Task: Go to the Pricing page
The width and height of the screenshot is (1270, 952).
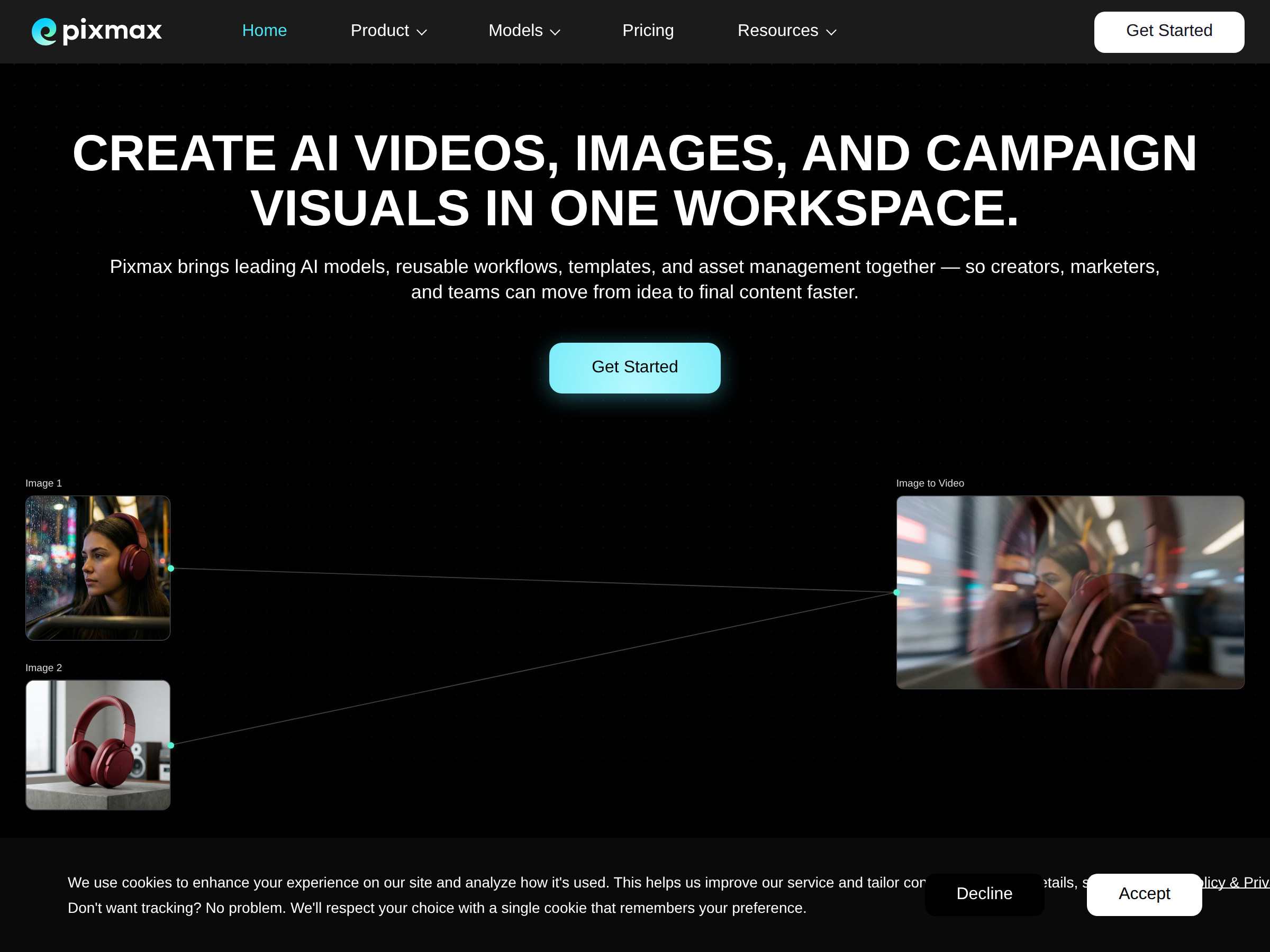Action: pos(648,31)
